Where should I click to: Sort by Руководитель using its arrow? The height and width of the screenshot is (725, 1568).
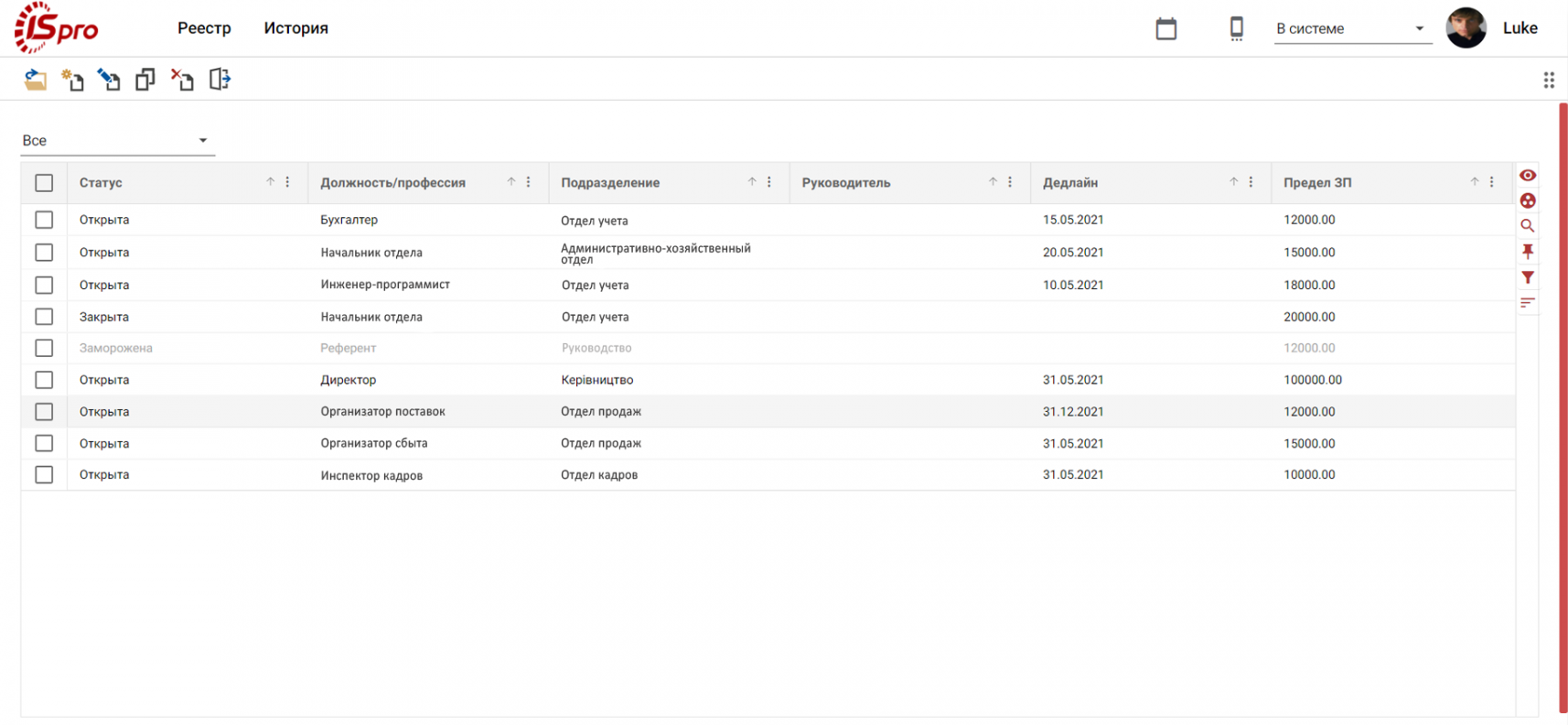(x=993, y=182)
